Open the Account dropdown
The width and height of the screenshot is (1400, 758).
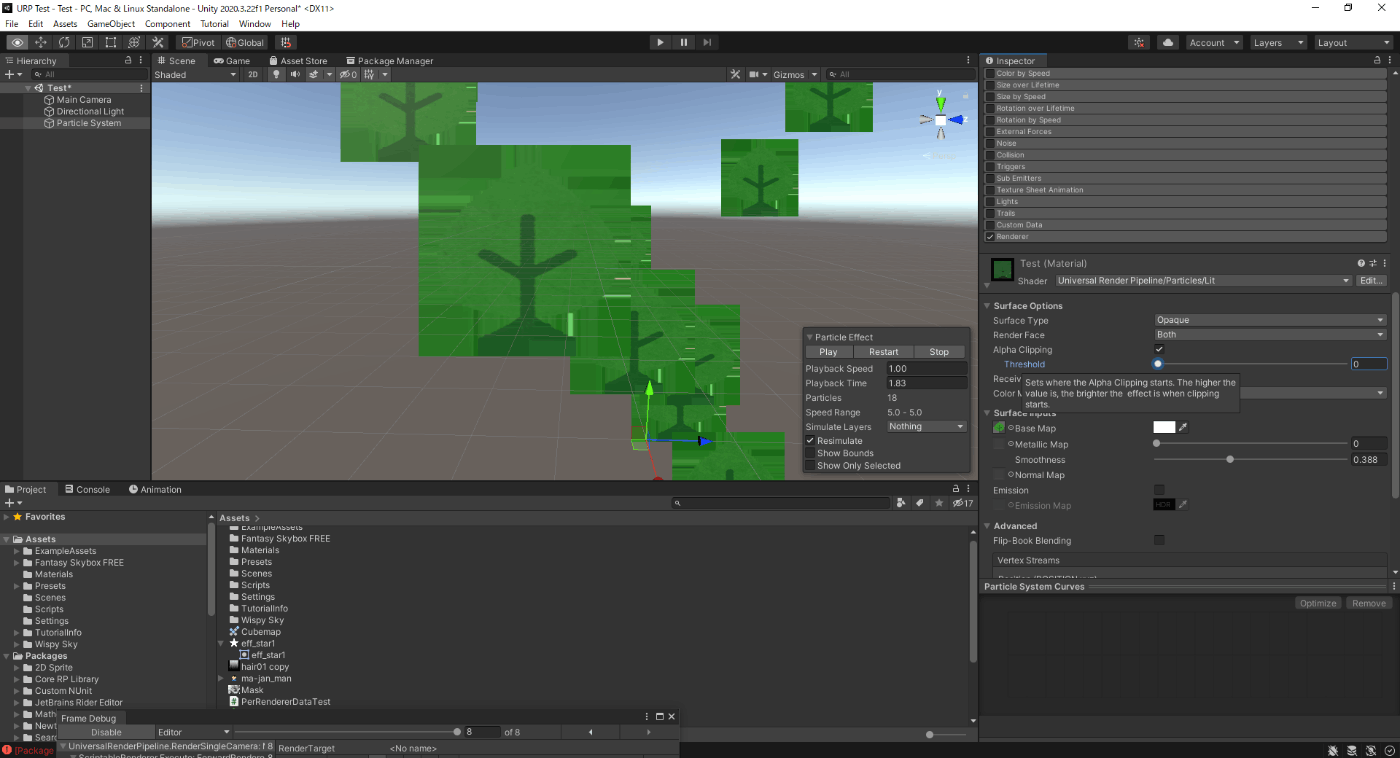click(x=1214, y=43)
